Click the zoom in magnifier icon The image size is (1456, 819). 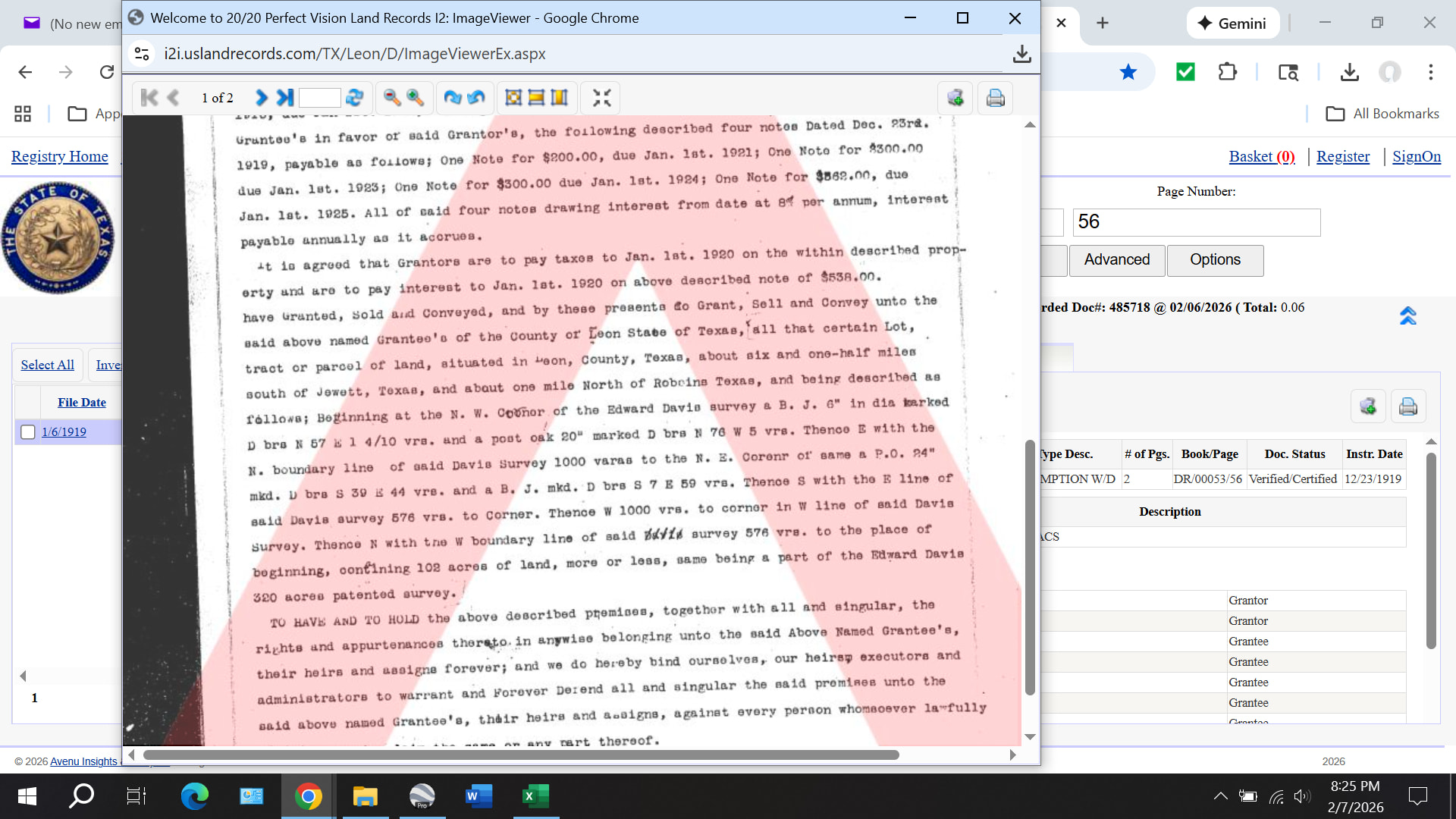(x=415, y=98)
